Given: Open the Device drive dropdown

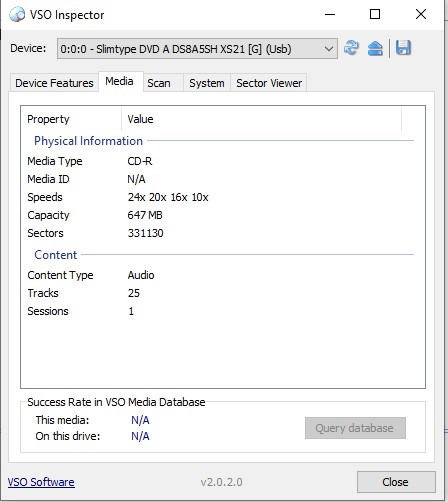Looking at the screenshot, I should (x=197, y=49).
